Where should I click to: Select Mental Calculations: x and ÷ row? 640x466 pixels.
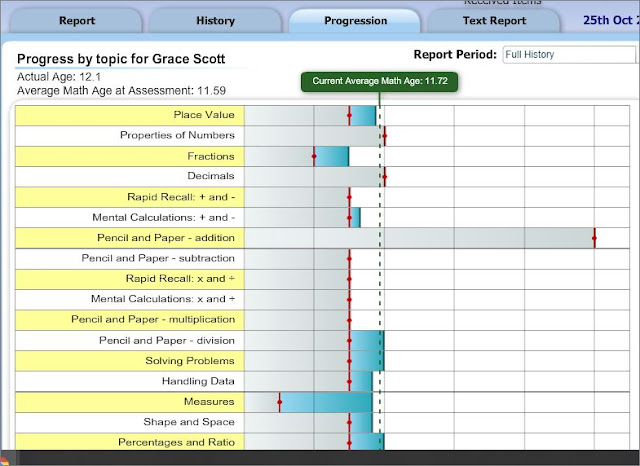(x=322, y=299)
